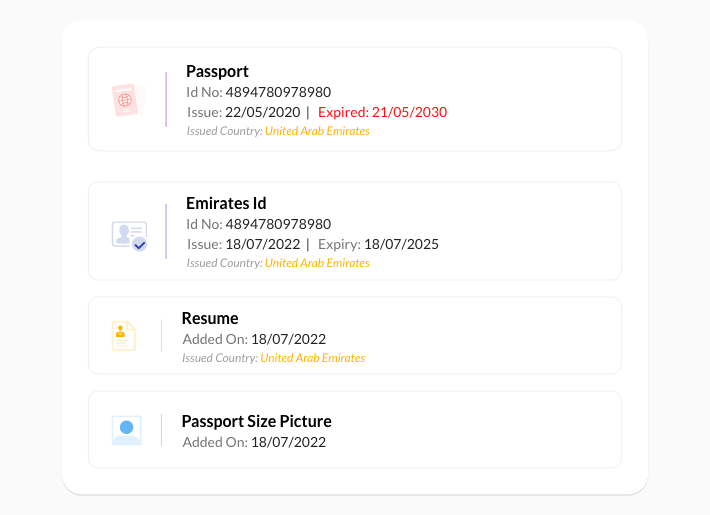Click Emirates Id issue date 18/07/2022

[x=263, y=244]
